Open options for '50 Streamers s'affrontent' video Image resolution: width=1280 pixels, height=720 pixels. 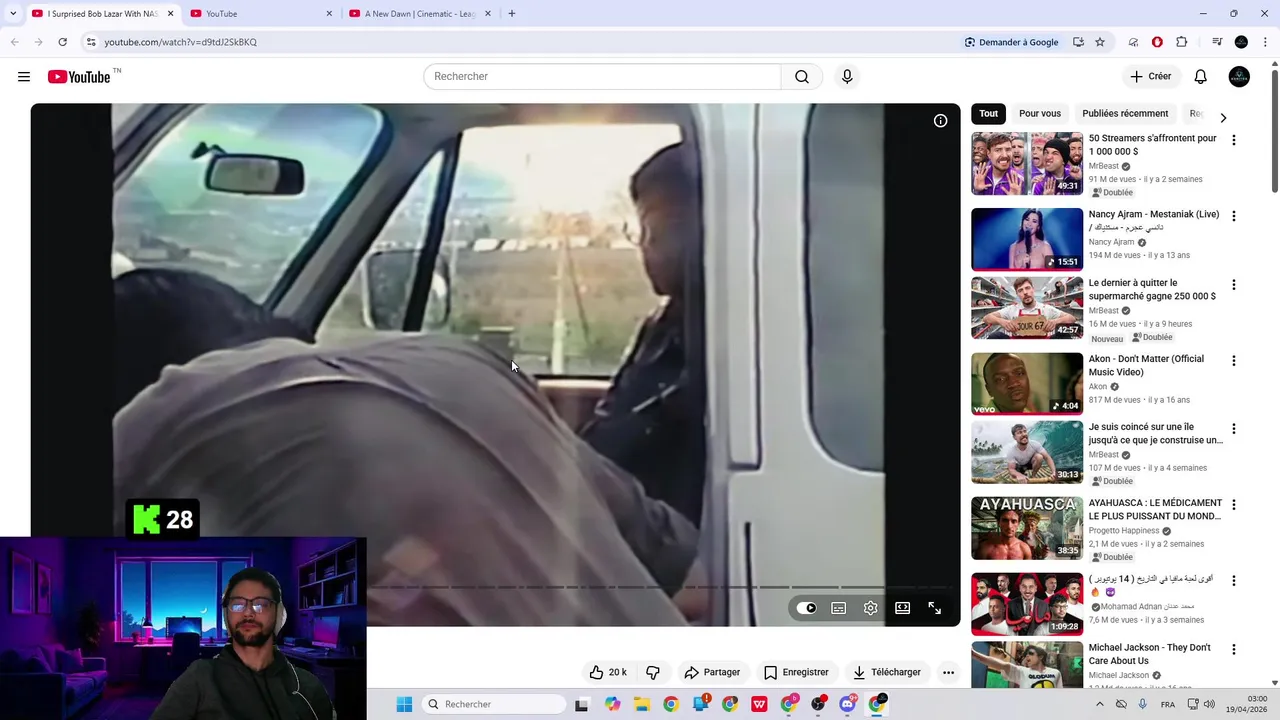(x=1233, y=140)
